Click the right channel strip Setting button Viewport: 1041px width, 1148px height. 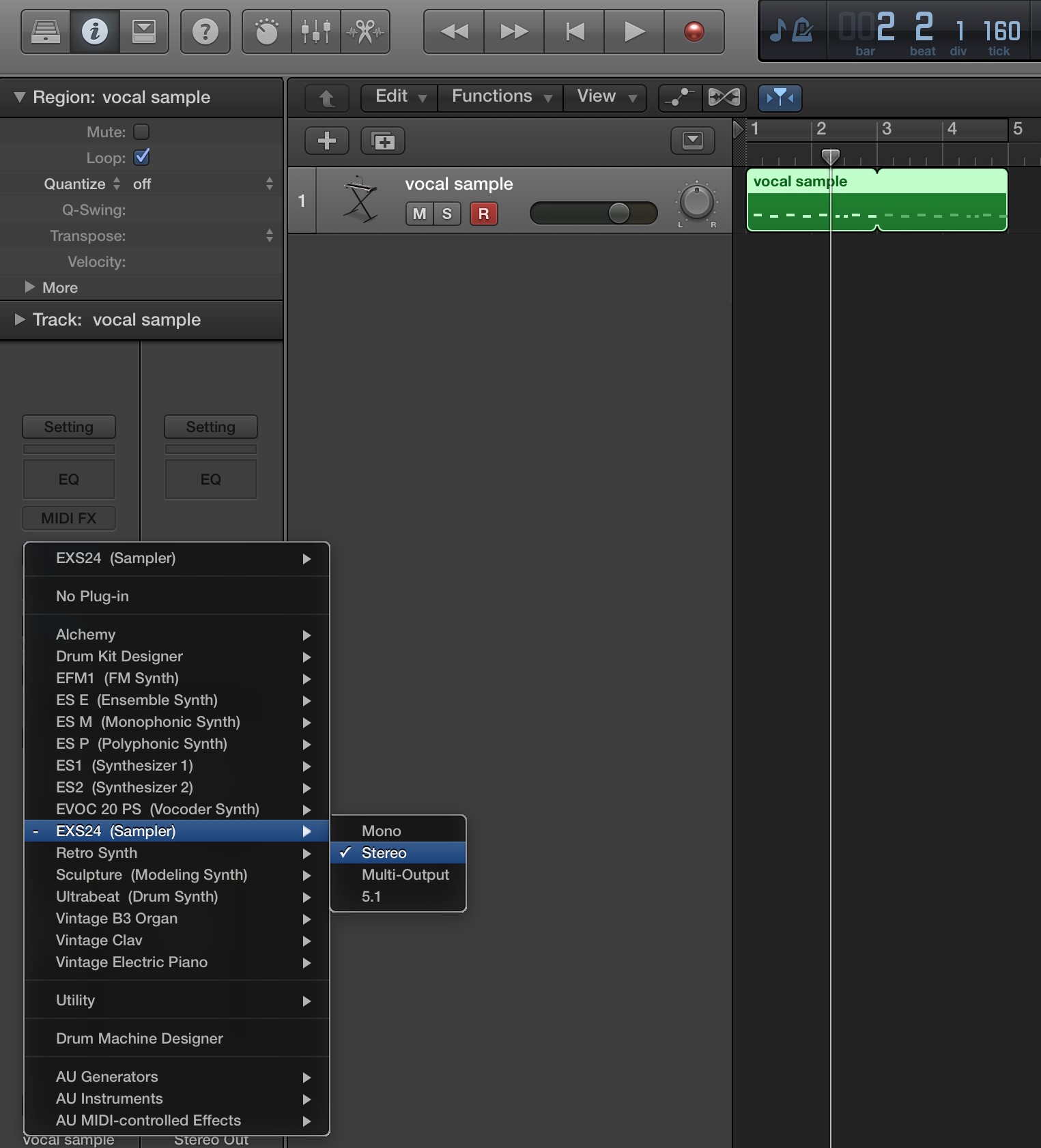[211, 427]
